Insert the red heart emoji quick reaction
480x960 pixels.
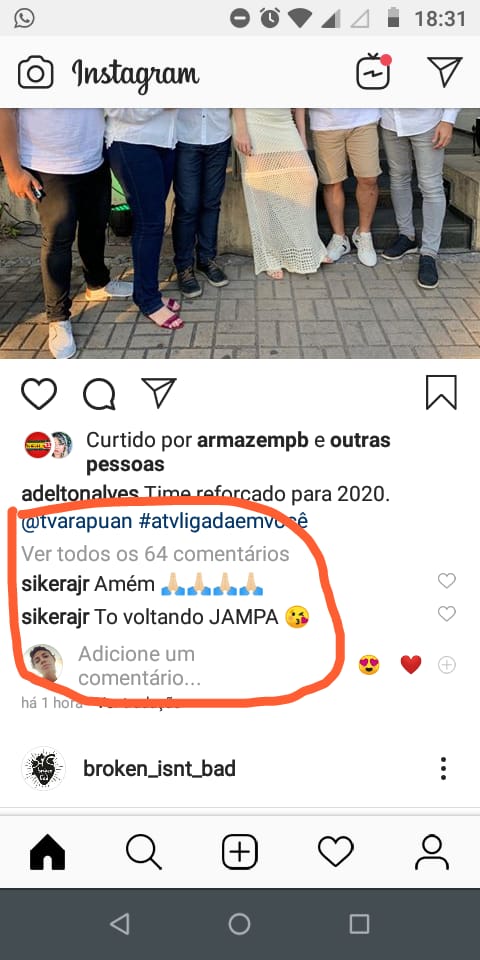point(411,665)
